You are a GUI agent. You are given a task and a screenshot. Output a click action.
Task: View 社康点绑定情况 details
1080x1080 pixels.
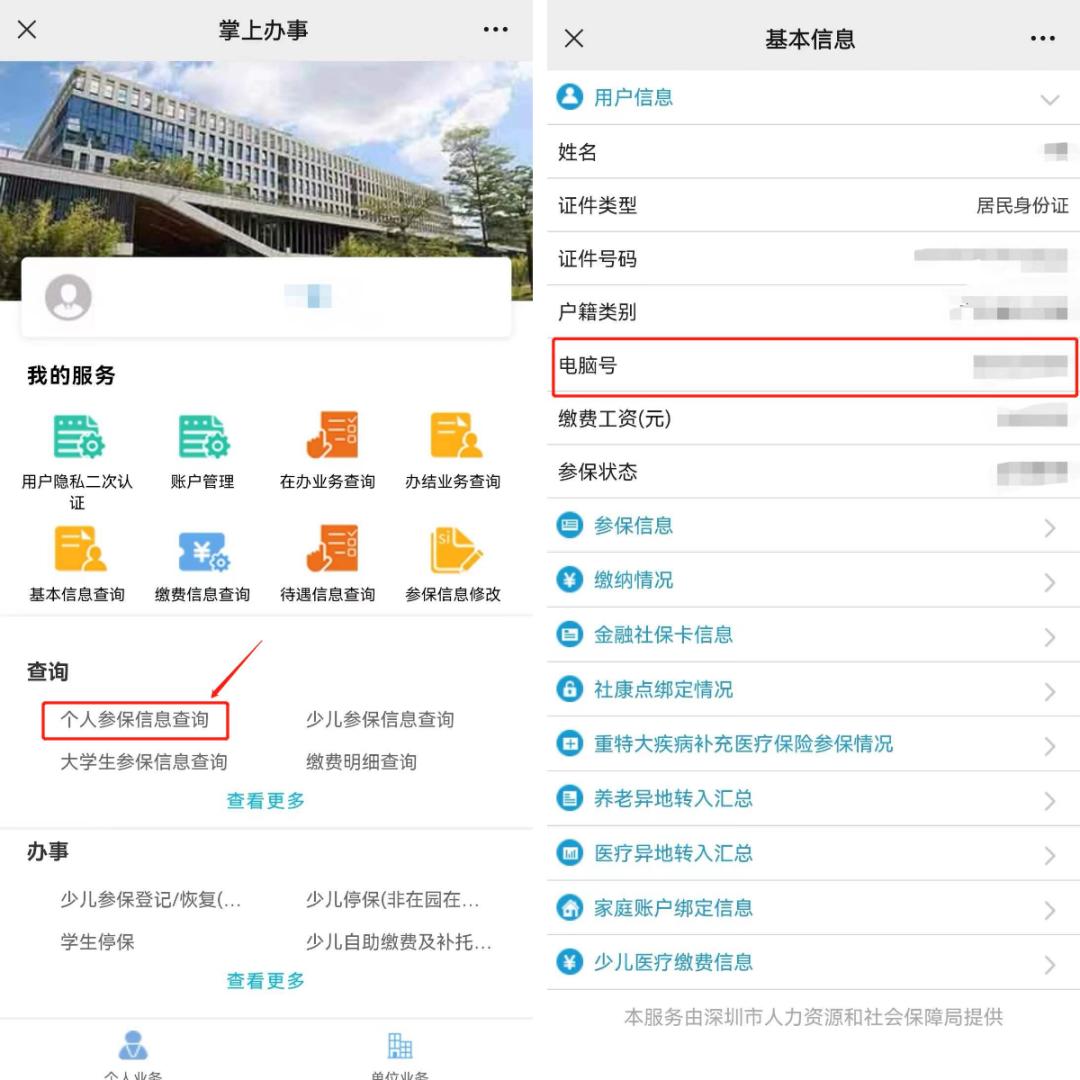click(x=810, y=690)
